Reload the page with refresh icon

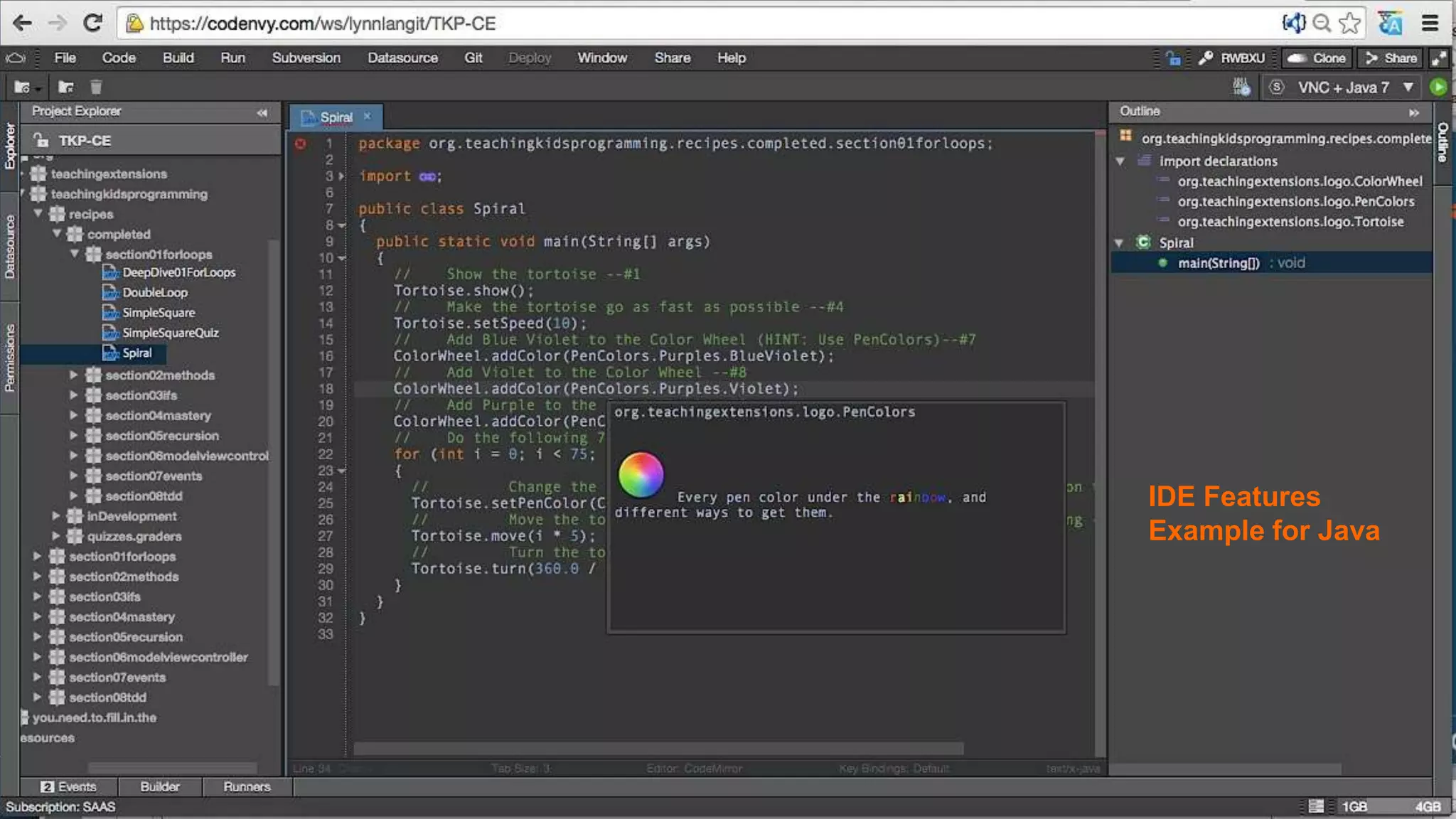[92, 23]
